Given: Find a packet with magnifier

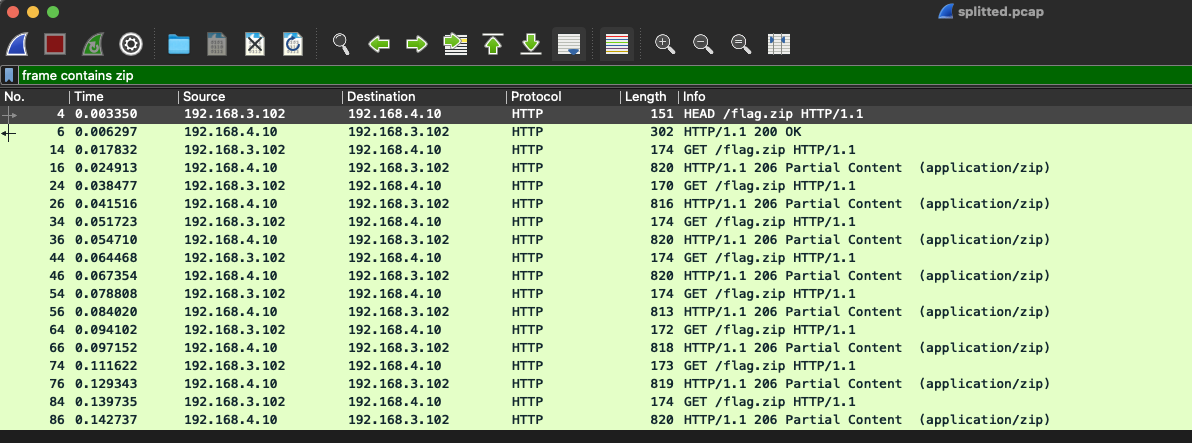Looking at the screenshot, I should [x=341, y=44].
